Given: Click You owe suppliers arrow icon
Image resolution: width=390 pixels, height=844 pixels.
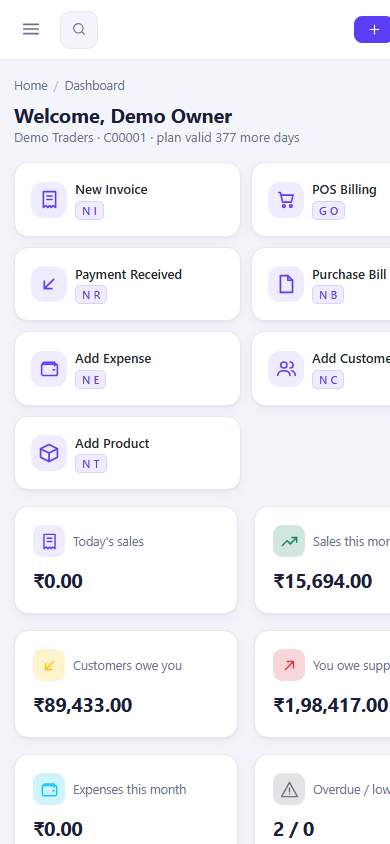Looking at the screenshot, I should pyautogui.click(x=289, y=665).
